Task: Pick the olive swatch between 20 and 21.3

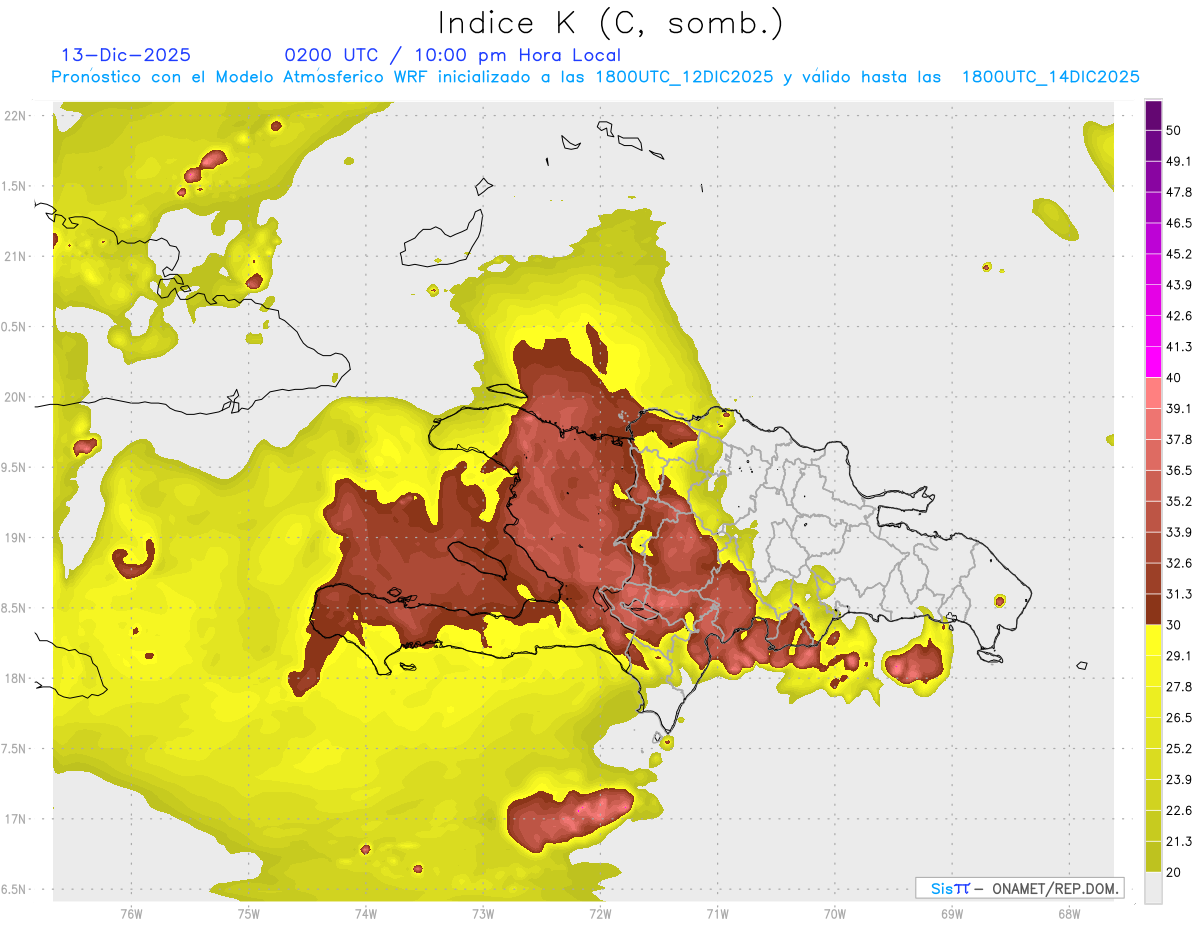Action: pos(1154,857)
